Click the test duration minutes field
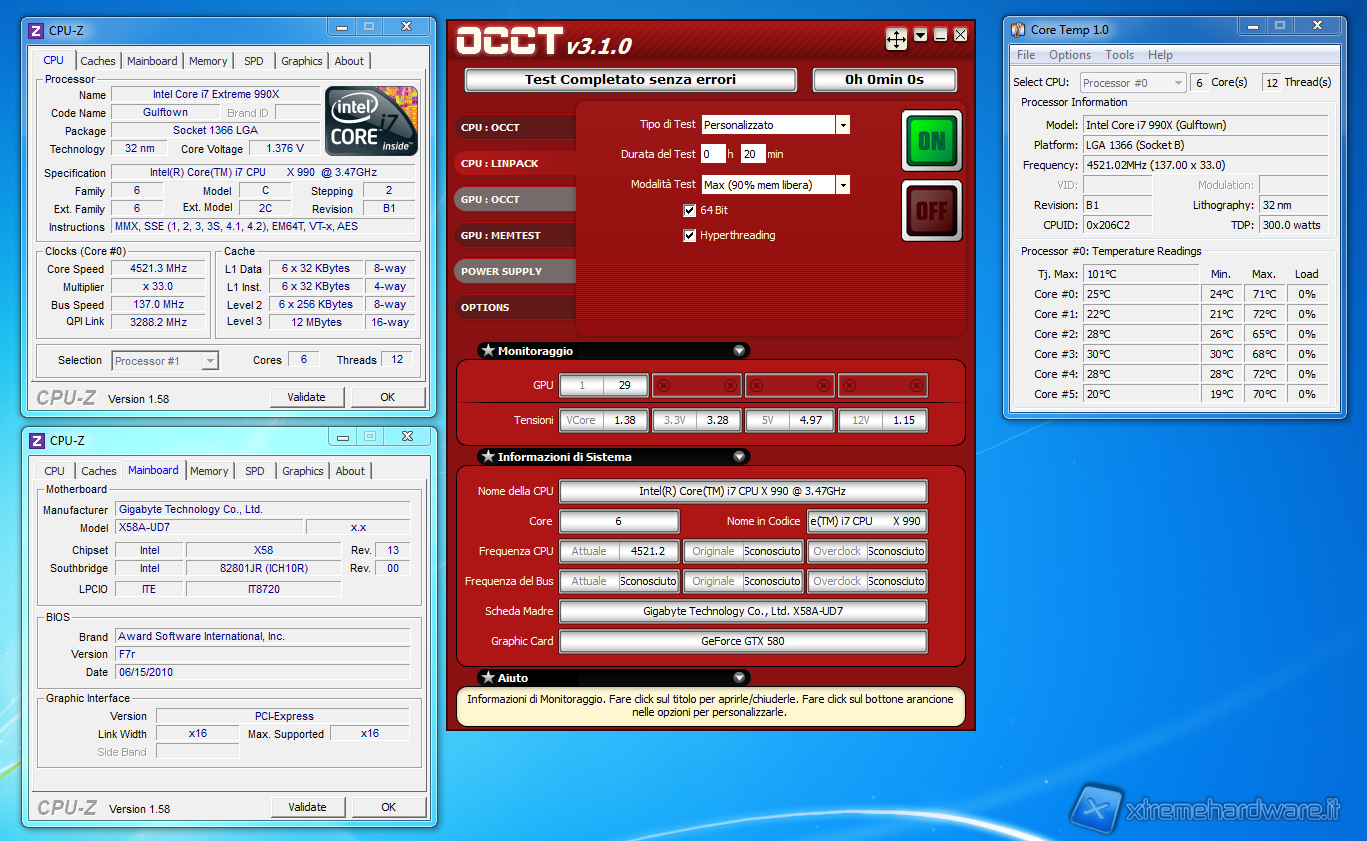Screen dimensions: 1367x841 coord(753,154)
